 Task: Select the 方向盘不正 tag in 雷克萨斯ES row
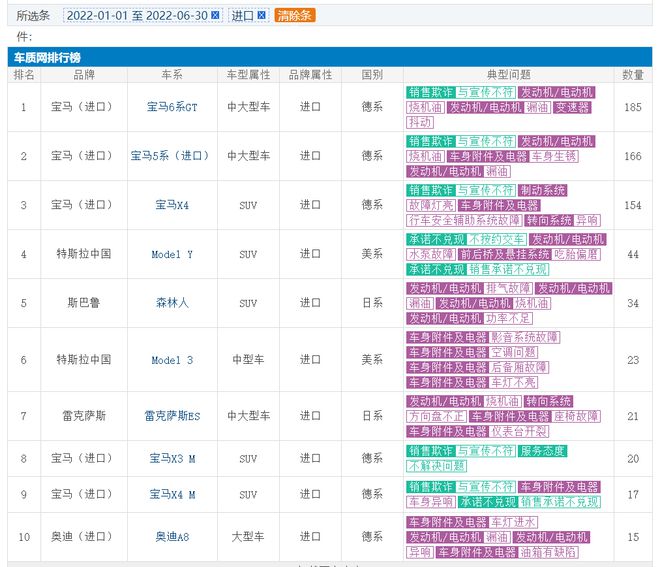tap(436, 416)
